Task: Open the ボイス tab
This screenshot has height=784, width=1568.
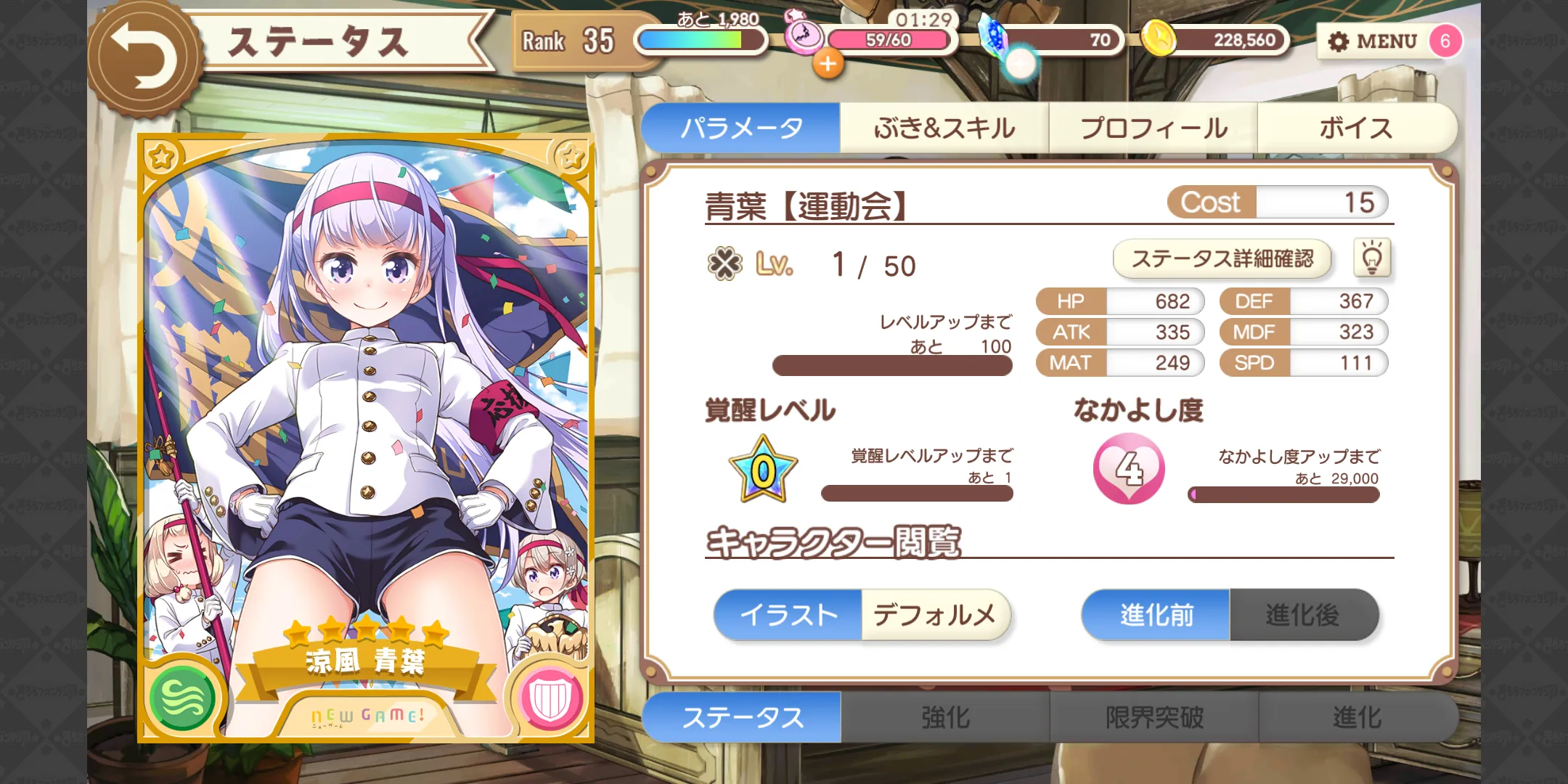Action: [1356, 128]
